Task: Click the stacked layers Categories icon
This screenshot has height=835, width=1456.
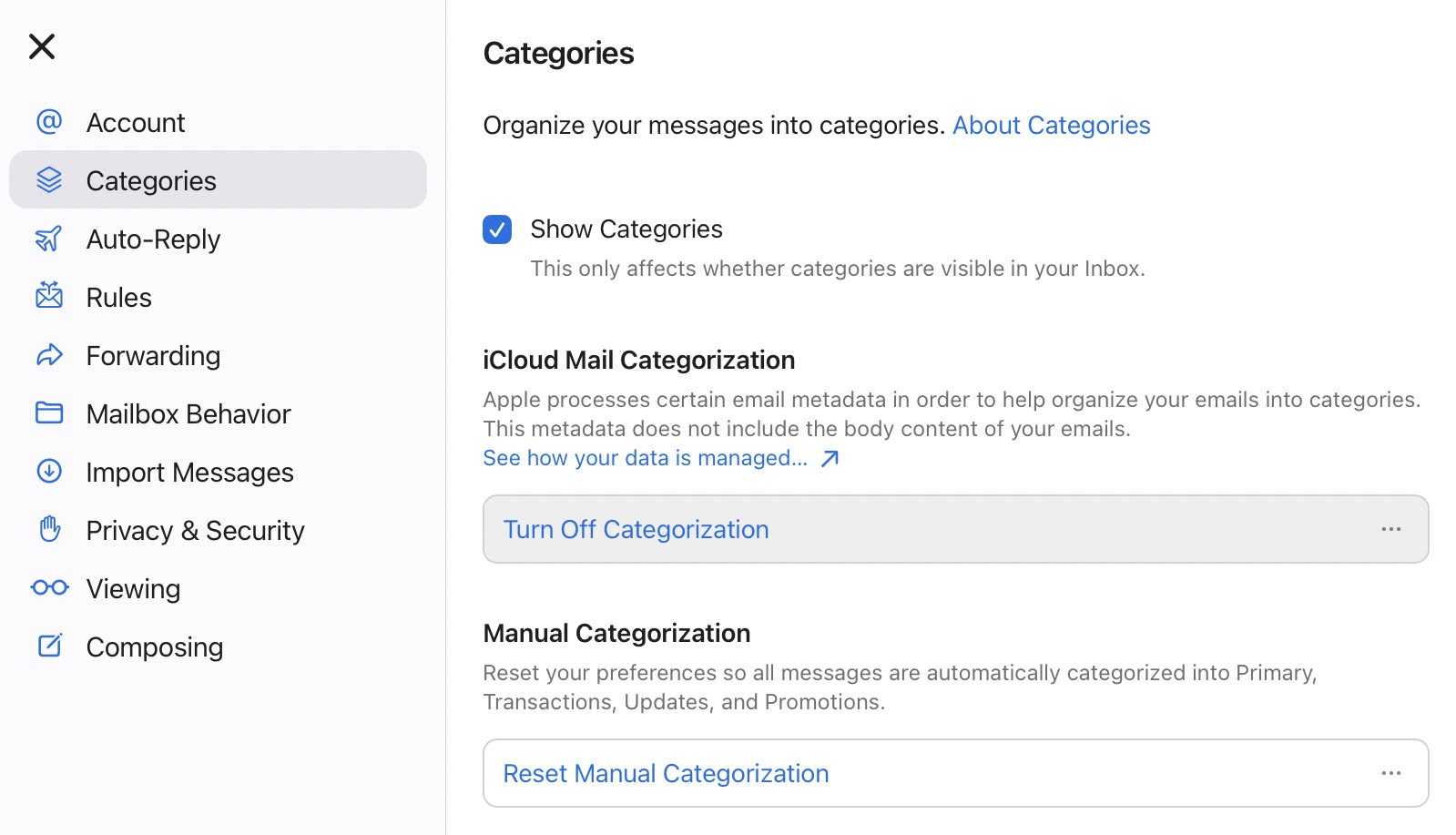Action: click(49, 180)
